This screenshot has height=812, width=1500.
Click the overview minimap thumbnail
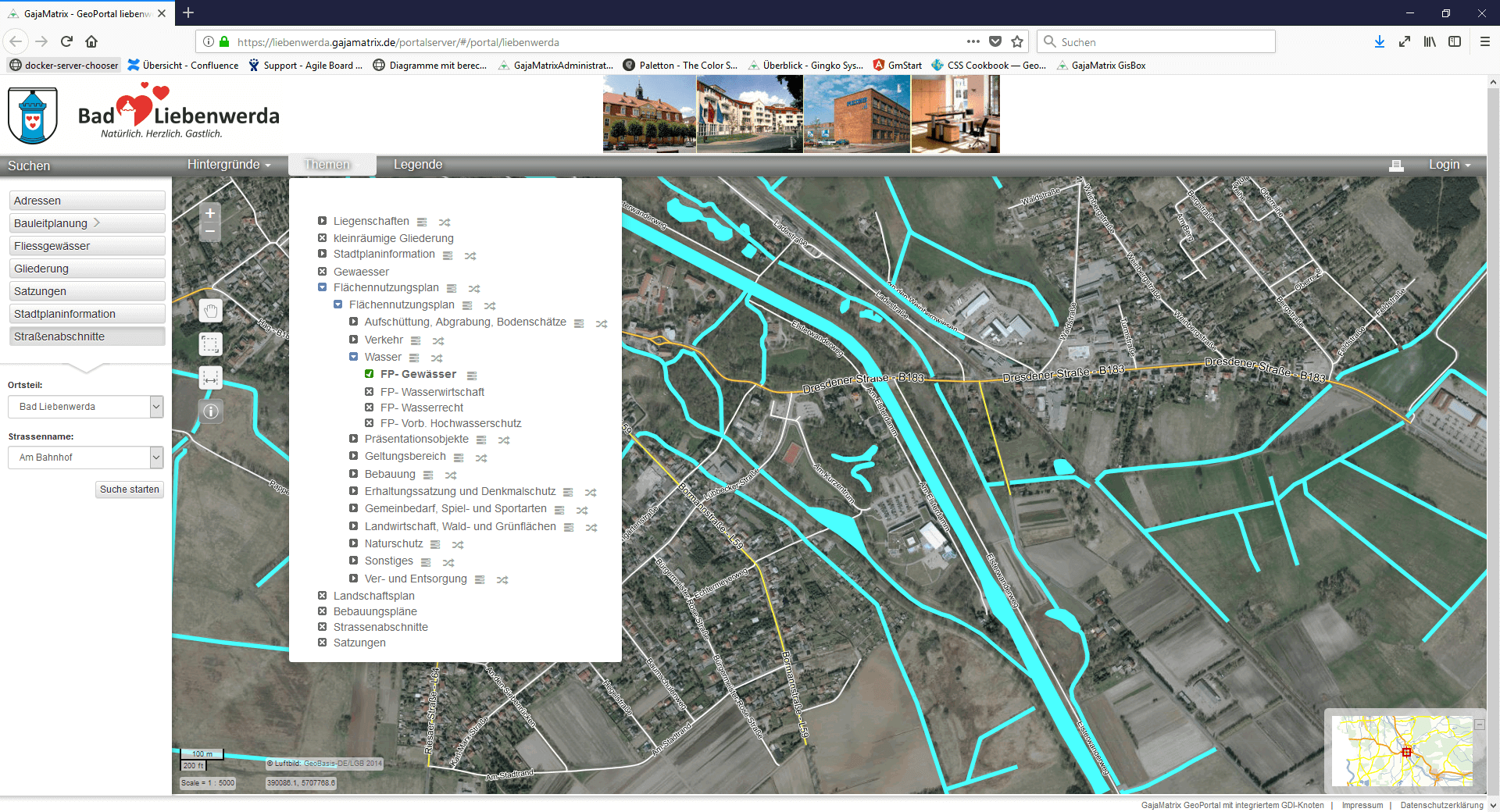pyautogui.click(x=1402, y=750)
